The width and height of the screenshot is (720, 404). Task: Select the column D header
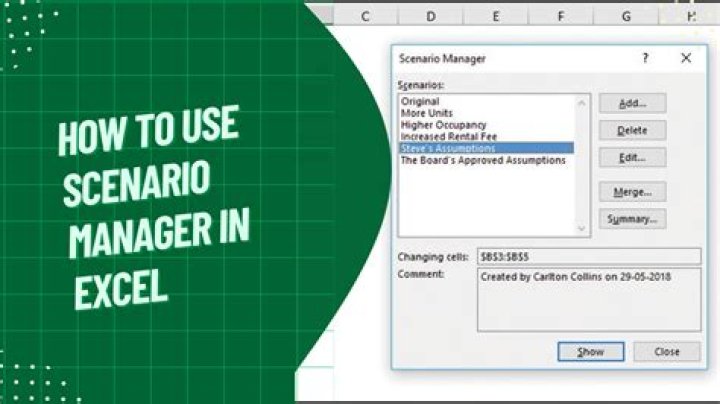(x=430, y=16)
